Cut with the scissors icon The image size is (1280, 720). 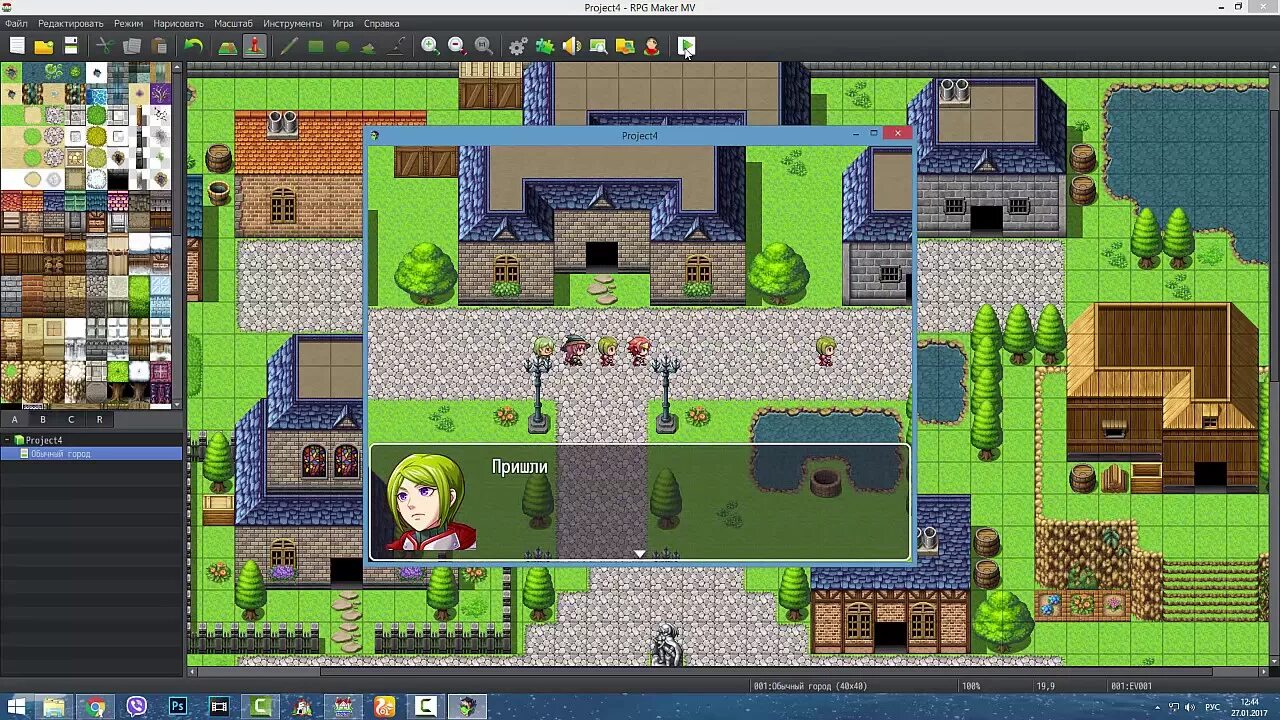104,45
